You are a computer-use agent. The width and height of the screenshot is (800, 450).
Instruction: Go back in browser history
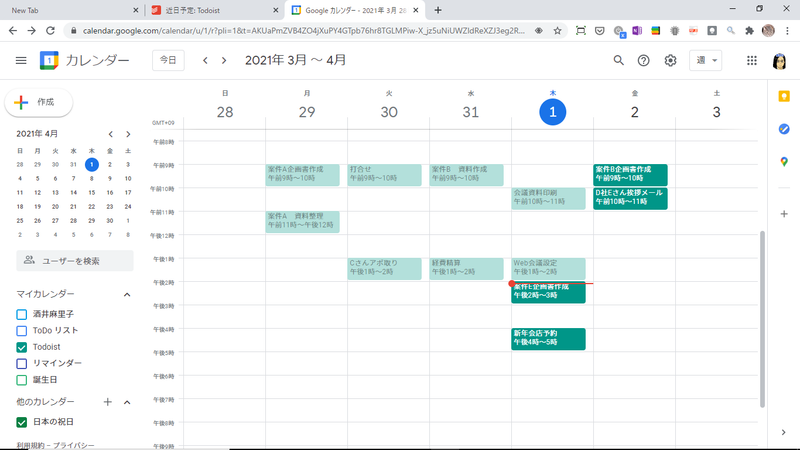pyautogui.click(x=13, y=31)
